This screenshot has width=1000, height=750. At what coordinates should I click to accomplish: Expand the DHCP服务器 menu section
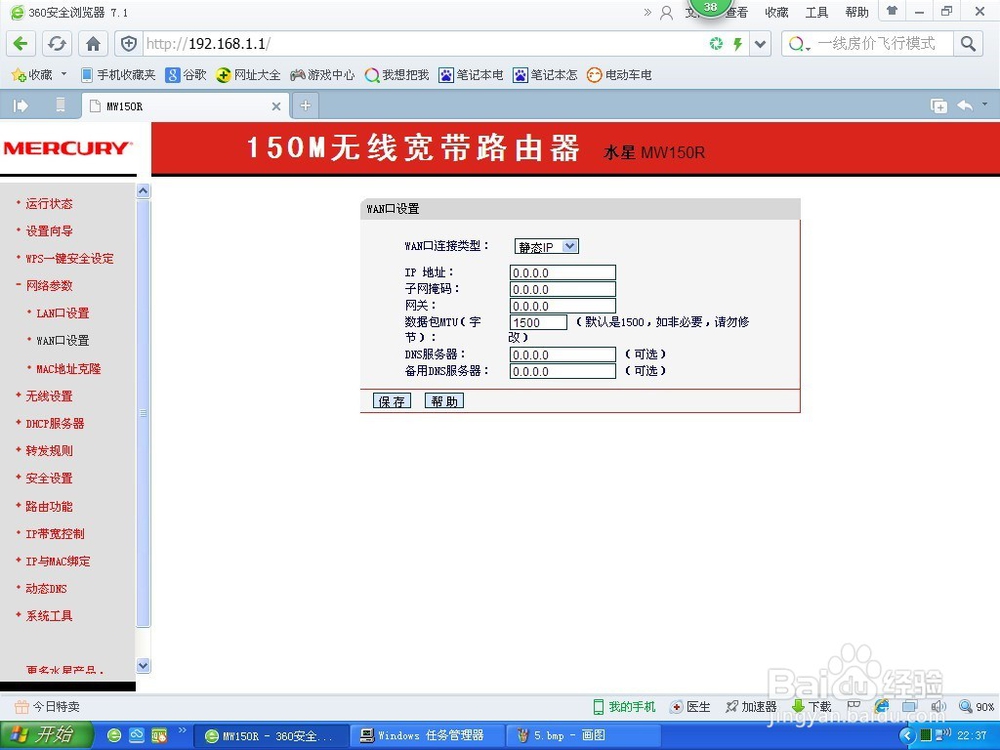point(55,423)
